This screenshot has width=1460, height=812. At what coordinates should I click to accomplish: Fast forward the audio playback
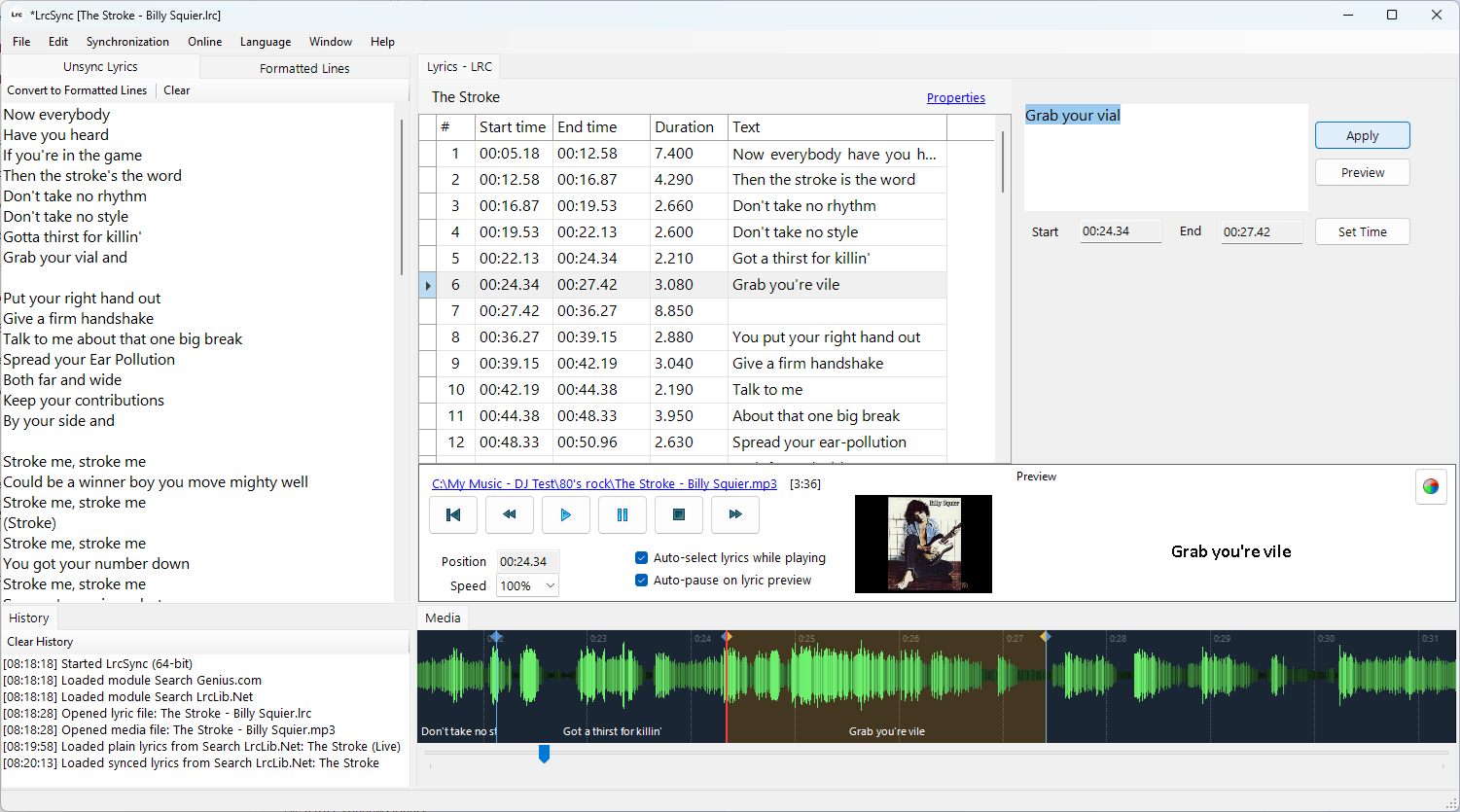(735, 514)
